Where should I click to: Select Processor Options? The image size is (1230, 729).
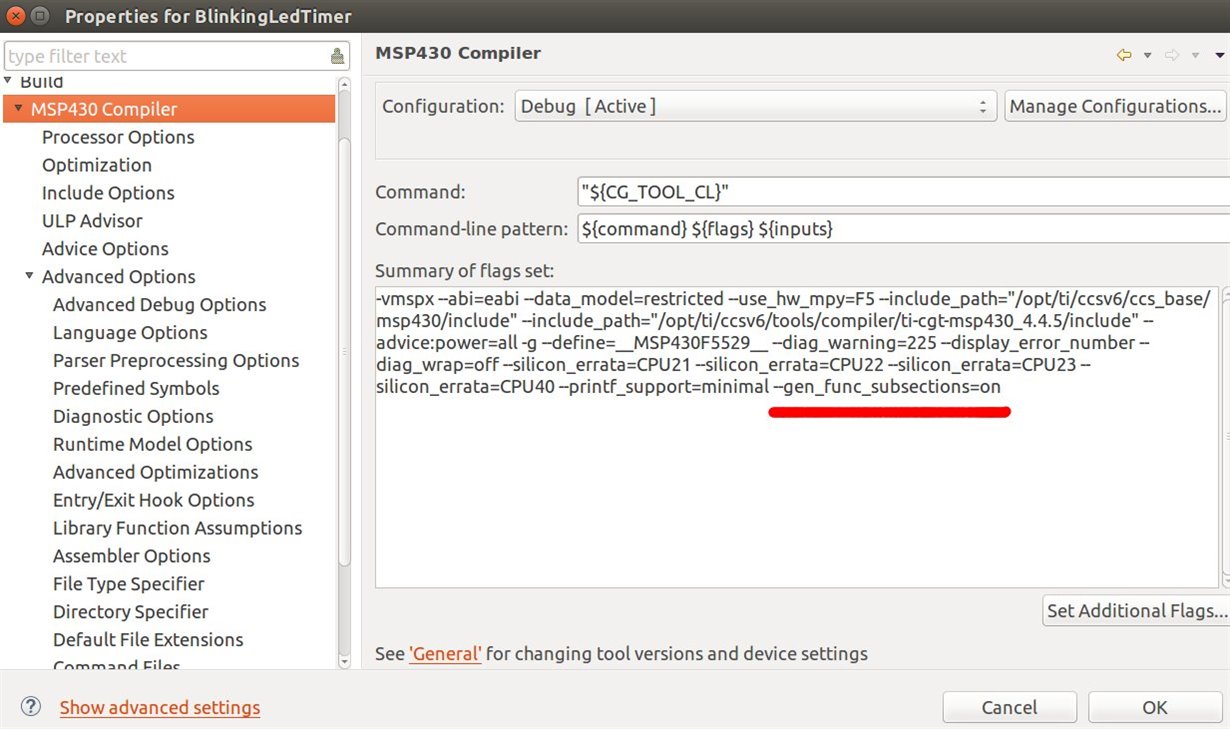coord(118,137)
